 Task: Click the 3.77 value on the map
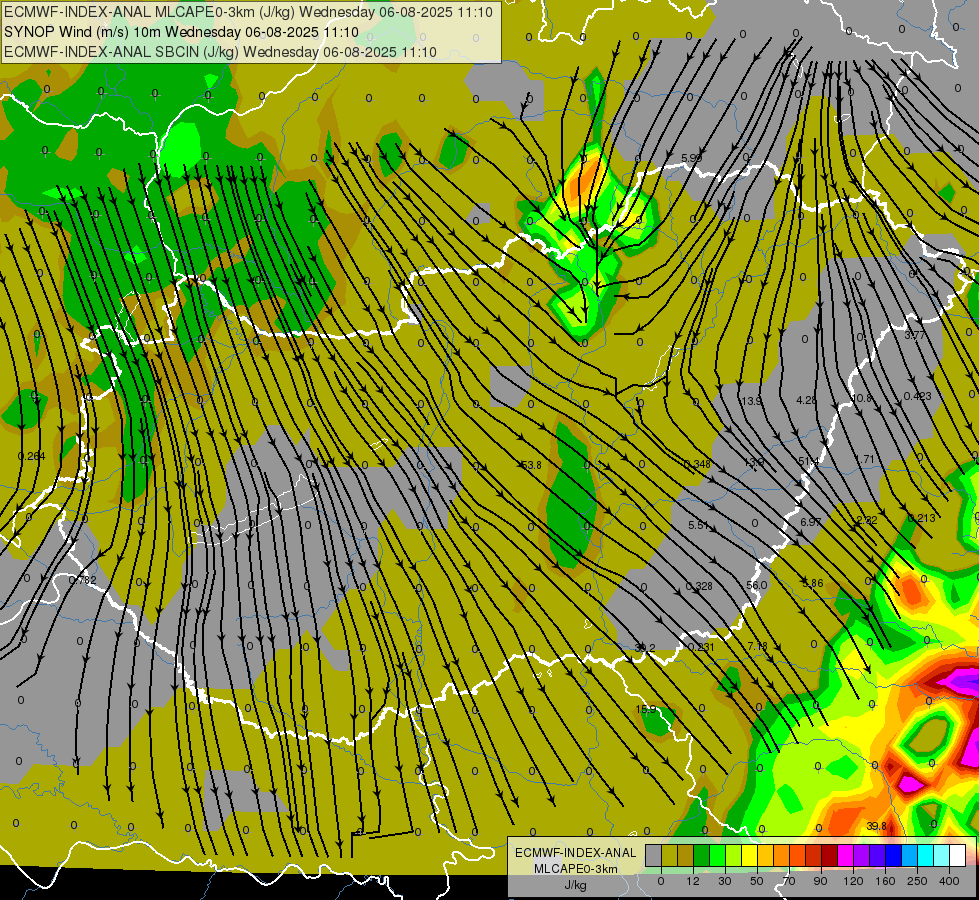pos(915,335)
